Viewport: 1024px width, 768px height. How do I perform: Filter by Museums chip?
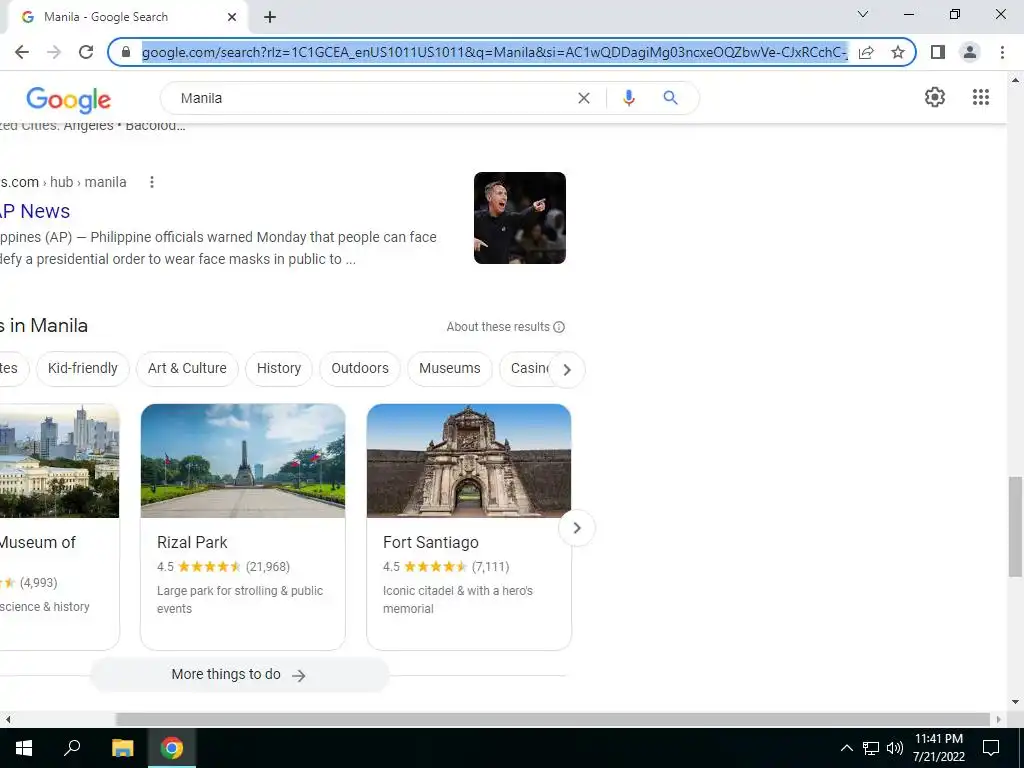pyautogui.click(x=450, y=368)
